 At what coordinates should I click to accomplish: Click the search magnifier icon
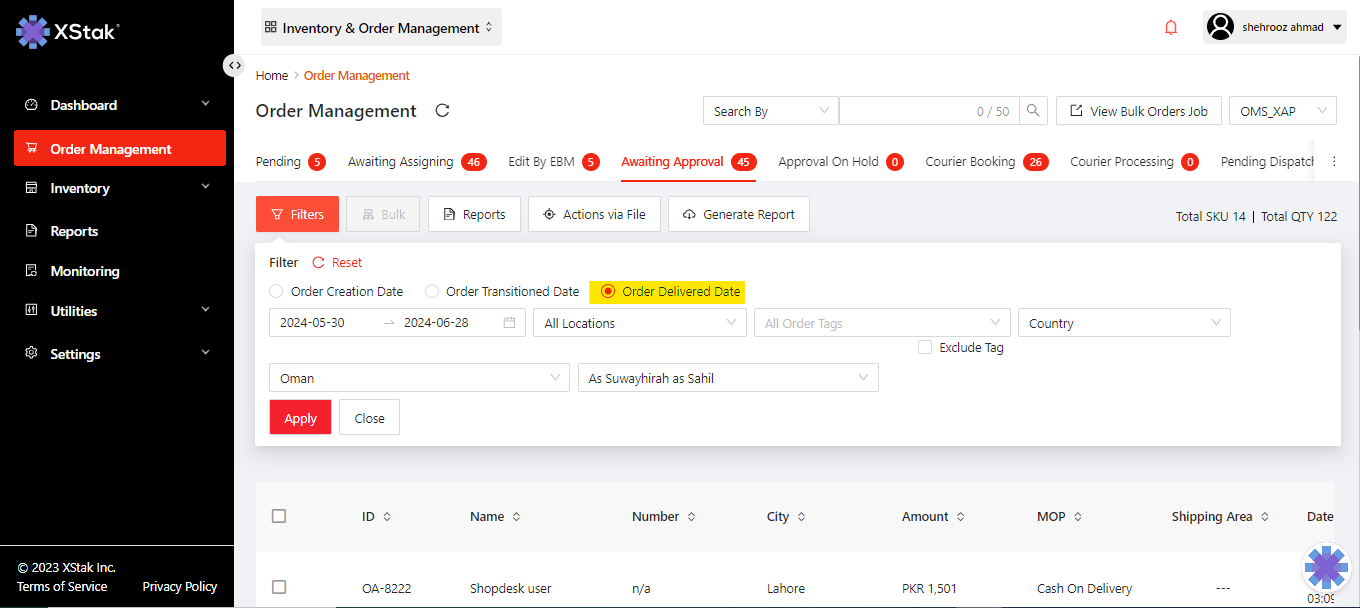click(1034, 111)
